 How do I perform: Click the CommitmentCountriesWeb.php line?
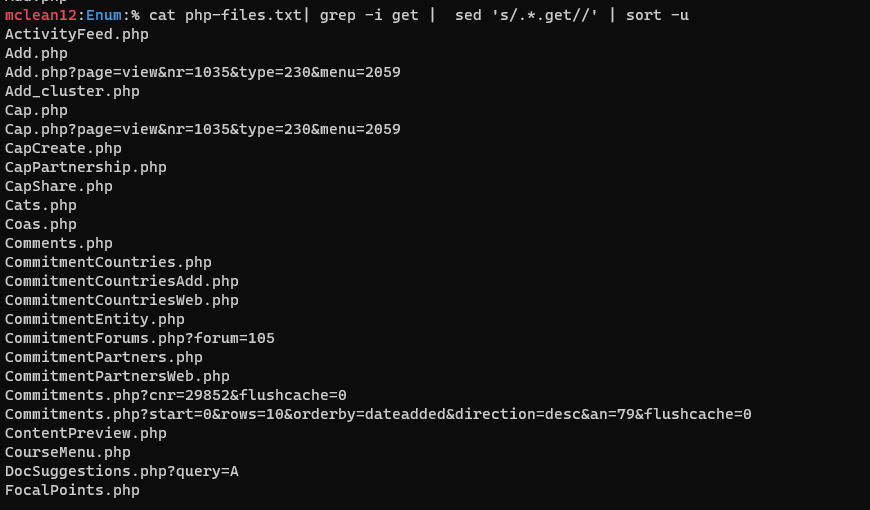122,301
